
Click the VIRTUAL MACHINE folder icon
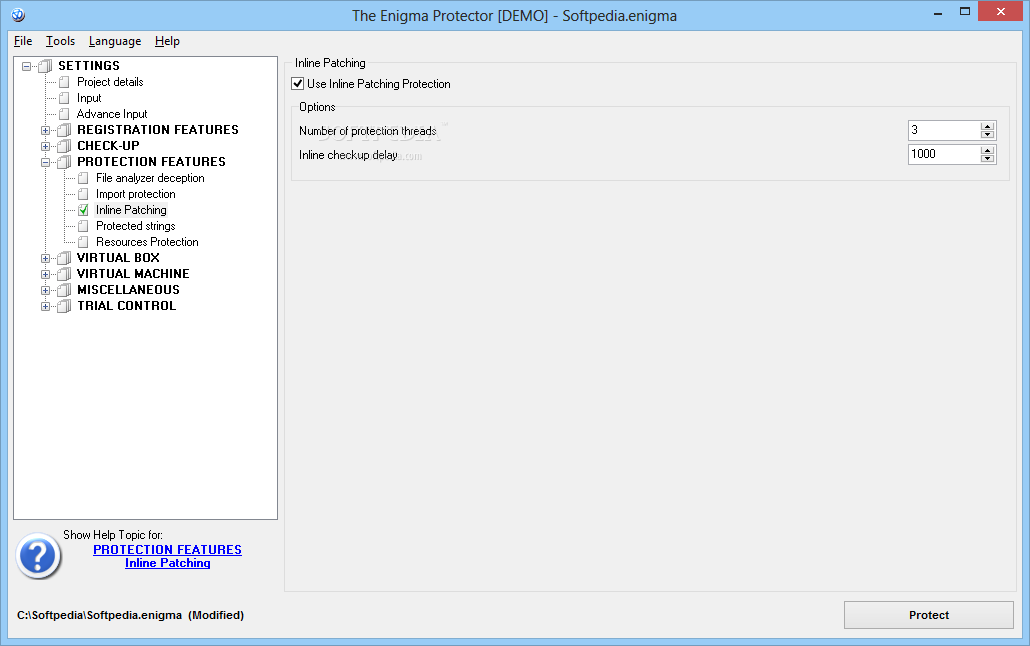[64, 274]
